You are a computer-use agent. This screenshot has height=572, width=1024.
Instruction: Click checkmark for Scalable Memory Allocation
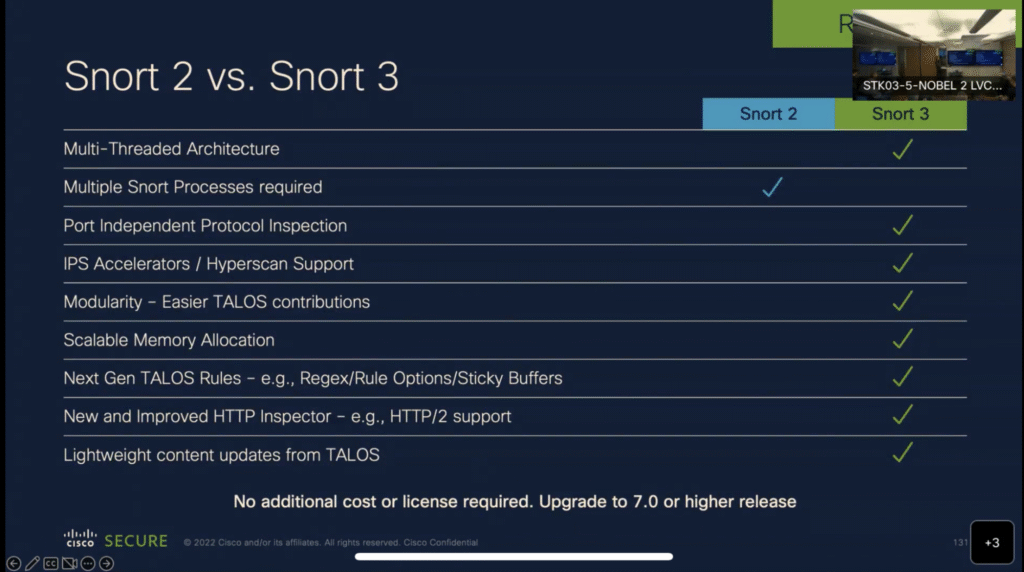[902, 339]
